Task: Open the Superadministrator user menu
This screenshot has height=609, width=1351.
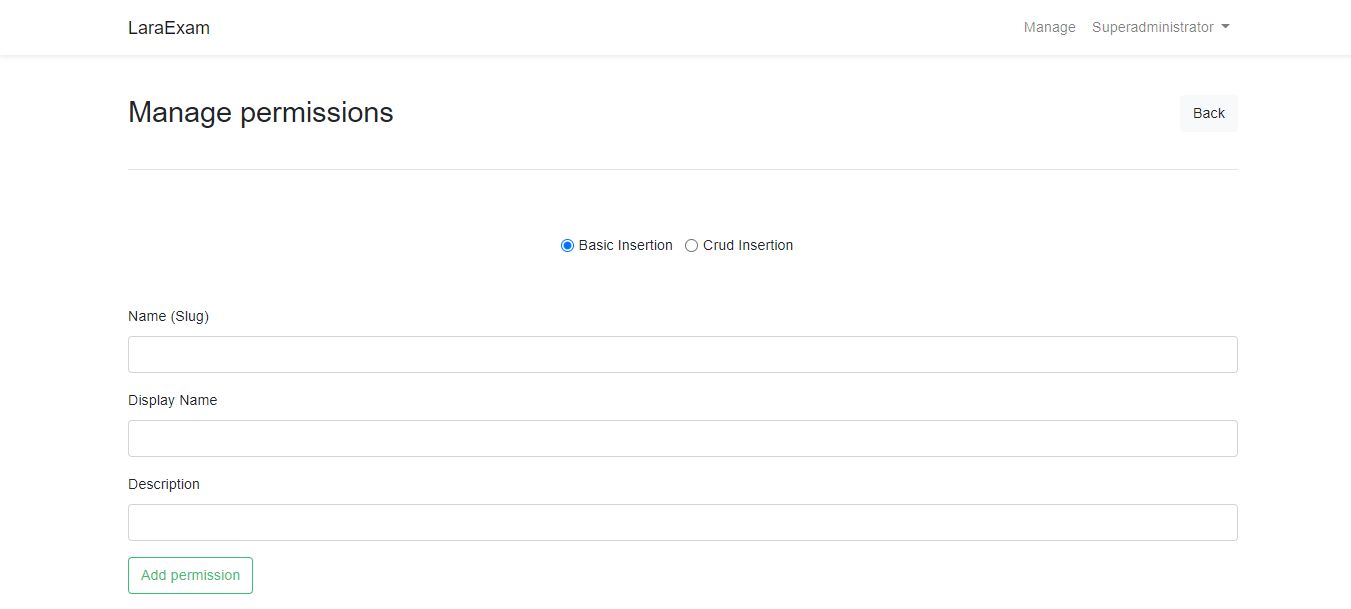Action: (x=1152, y=28)
